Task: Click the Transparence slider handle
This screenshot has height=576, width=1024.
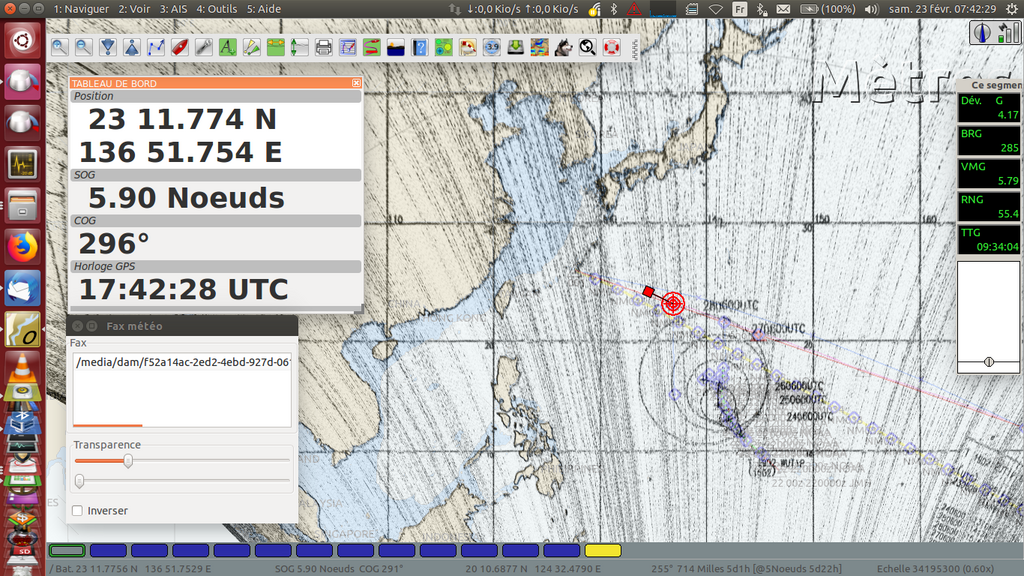Action: [128, 461]
